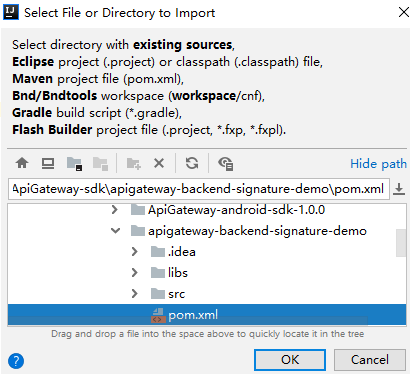Refresh the file tree

pyautogui.click(x=192, y=163)
